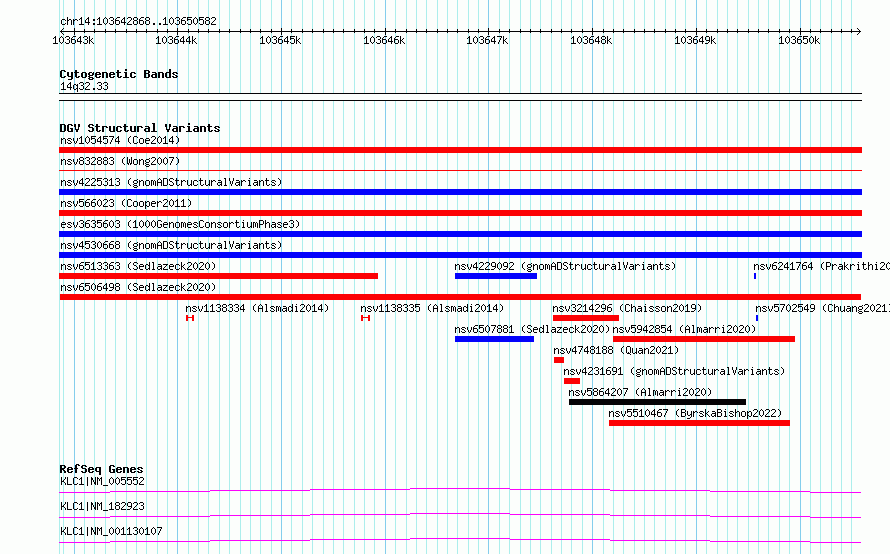Select nsv4530668 gnomAD variant label
890x554 pixels.
[171, 245]
